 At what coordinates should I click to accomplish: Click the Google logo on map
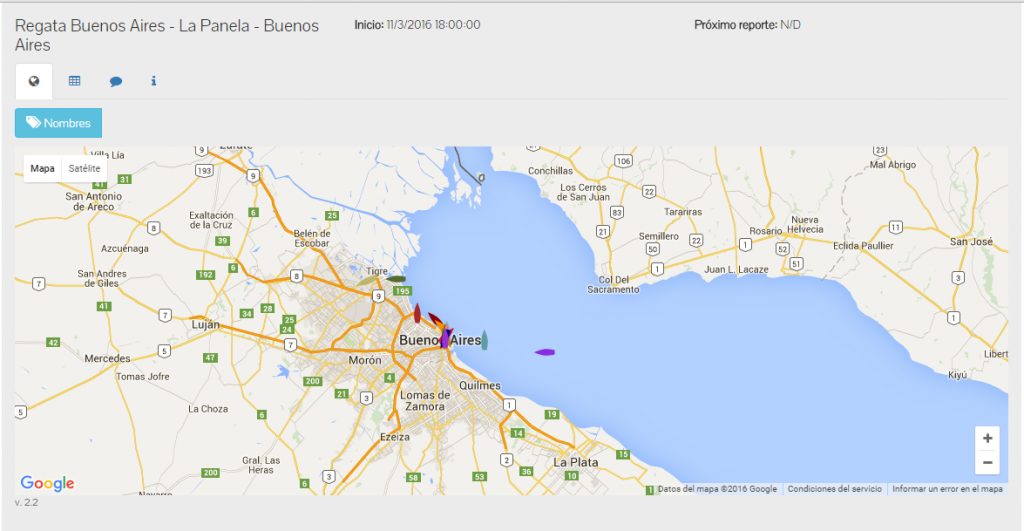click(47, 483)
